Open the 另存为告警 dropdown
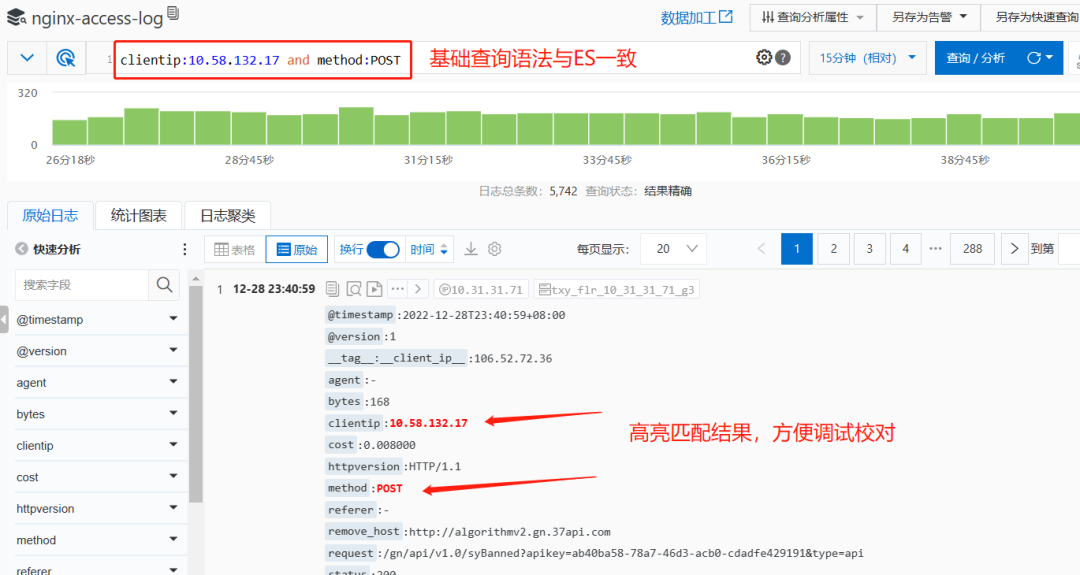This screenshot has height=575, width=1080. pyautogui.click(x=928, y=17)
